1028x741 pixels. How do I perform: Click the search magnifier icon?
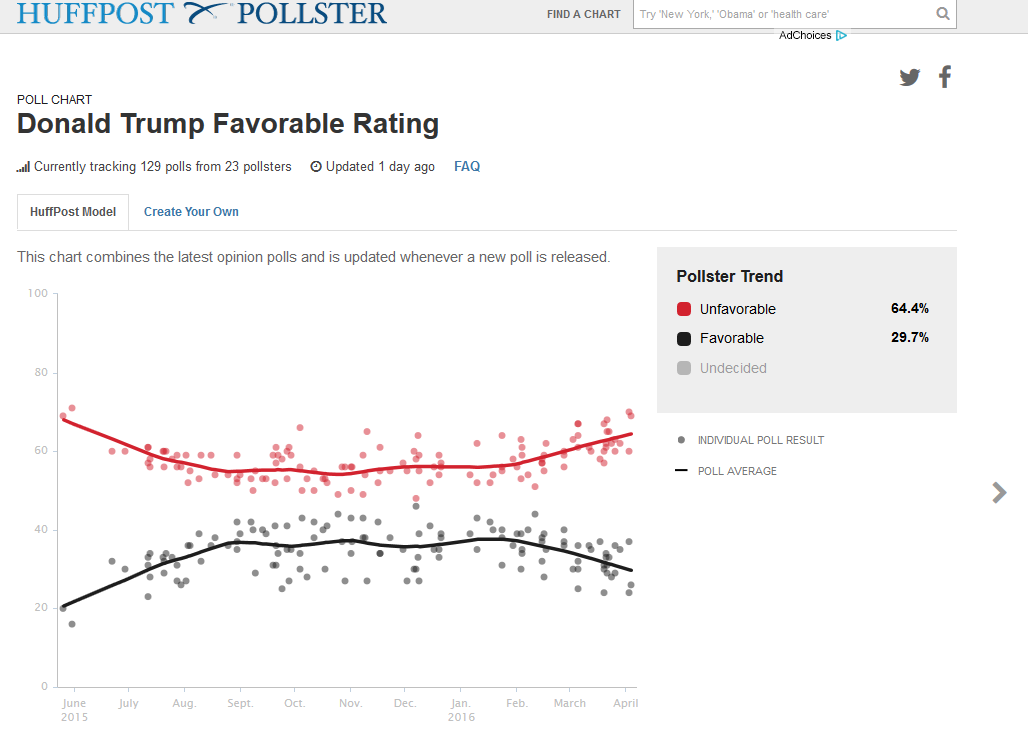[943, 14]
